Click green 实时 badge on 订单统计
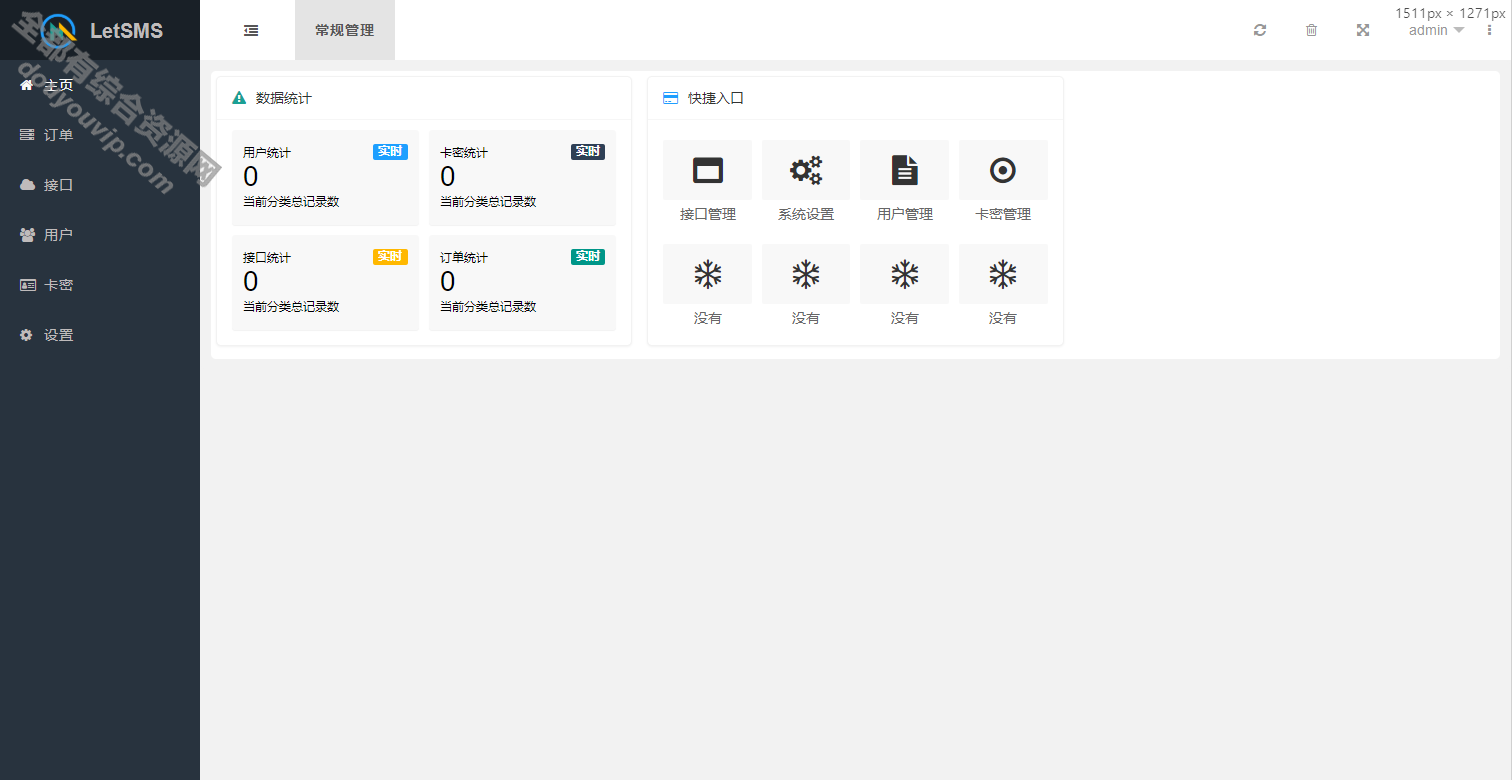Viewport: 1512px width, 780px height. 588,257
